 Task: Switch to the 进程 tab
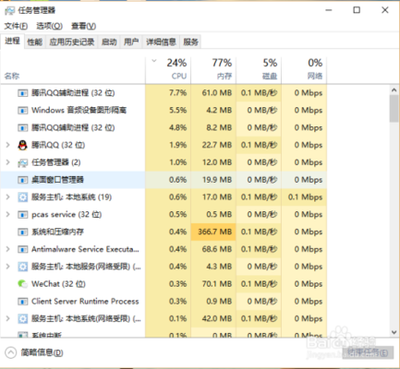coord(12,41)
